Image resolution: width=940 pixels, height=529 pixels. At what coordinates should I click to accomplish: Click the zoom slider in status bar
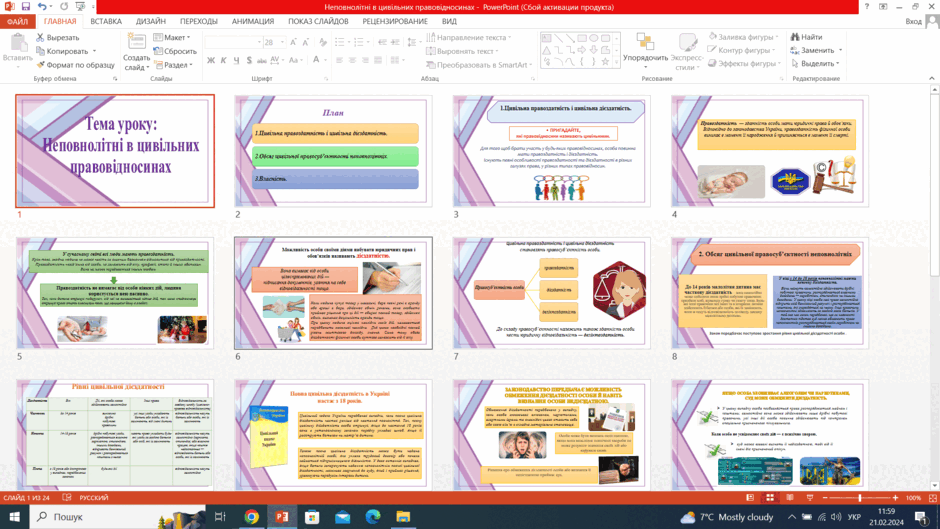click(860, 498)
